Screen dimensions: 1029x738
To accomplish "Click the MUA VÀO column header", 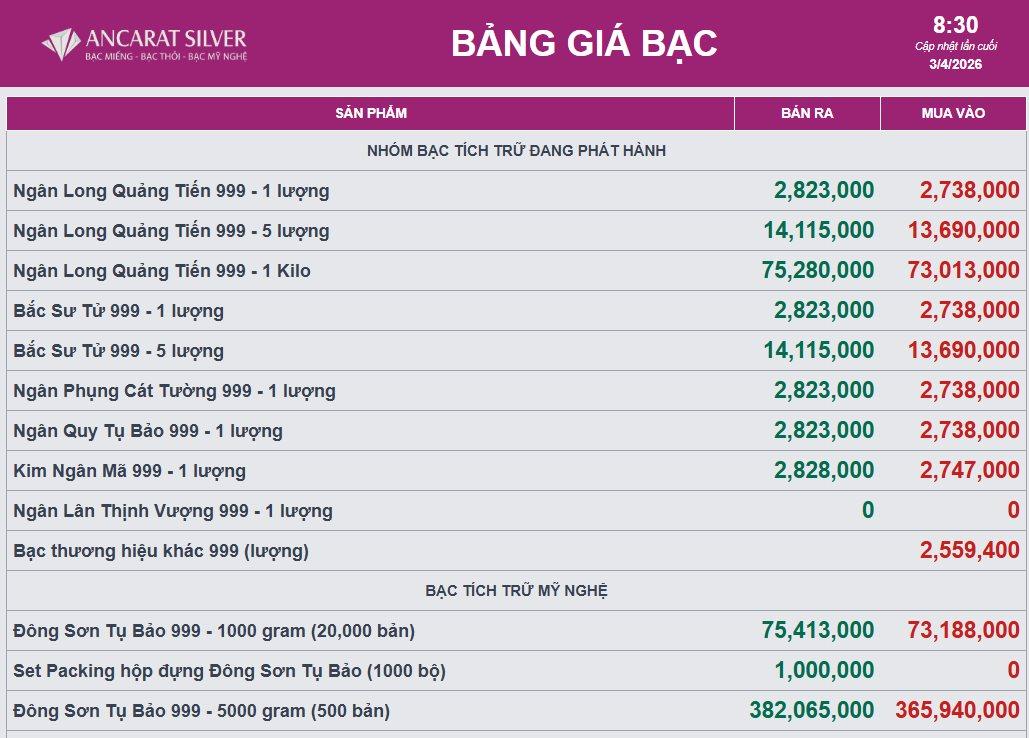I will pos(953,113).
